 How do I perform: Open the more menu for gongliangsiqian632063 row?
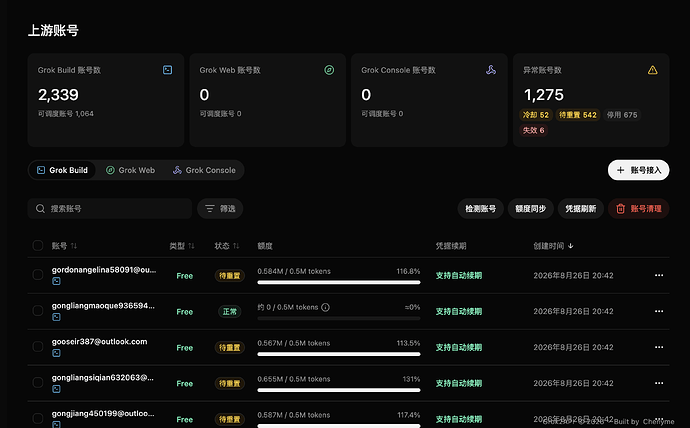tap(659, 383)
